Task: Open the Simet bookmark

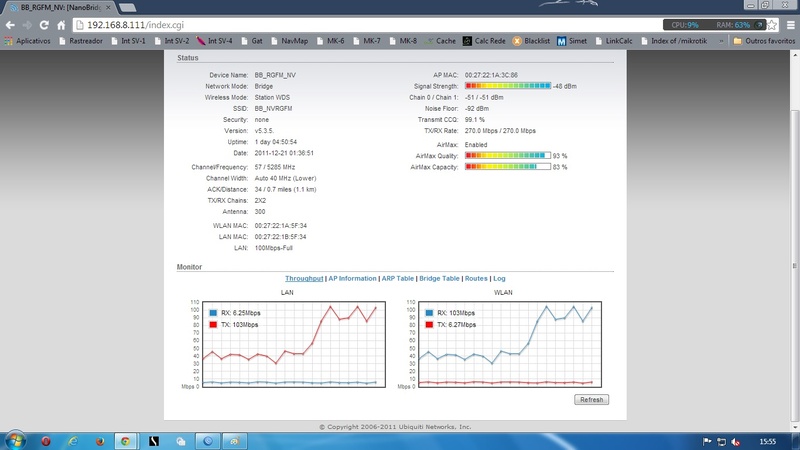Action: coord(572,41)
